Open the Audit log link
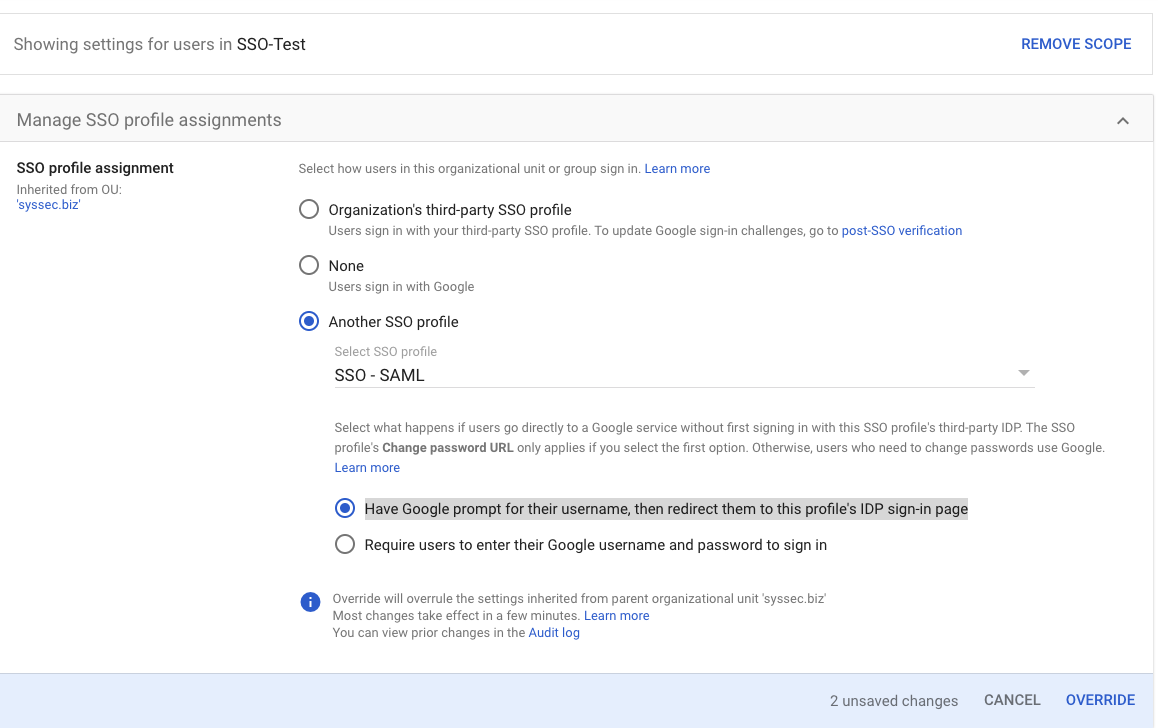1158x728 pixels. 554,633
